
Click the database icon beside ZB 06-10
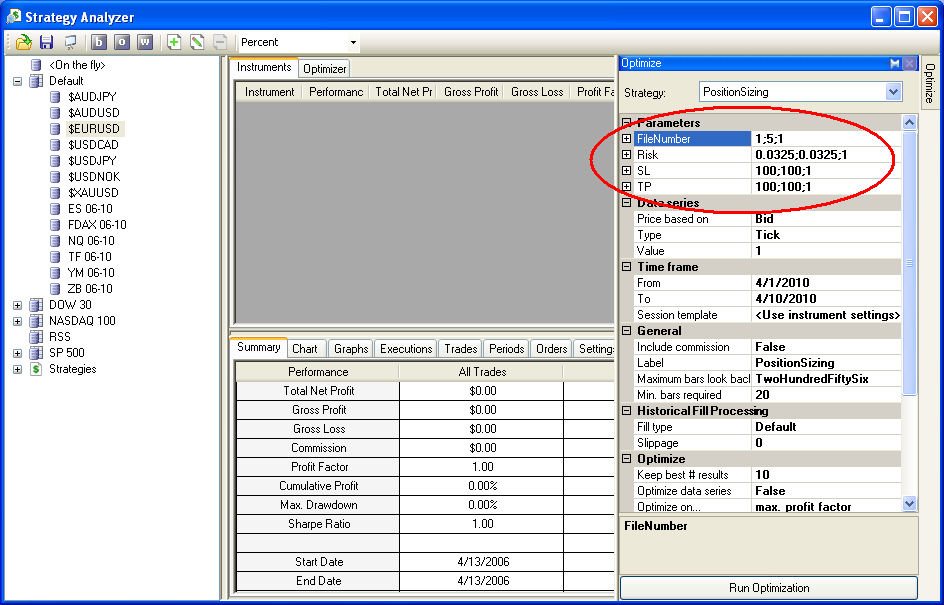(55, 289)
